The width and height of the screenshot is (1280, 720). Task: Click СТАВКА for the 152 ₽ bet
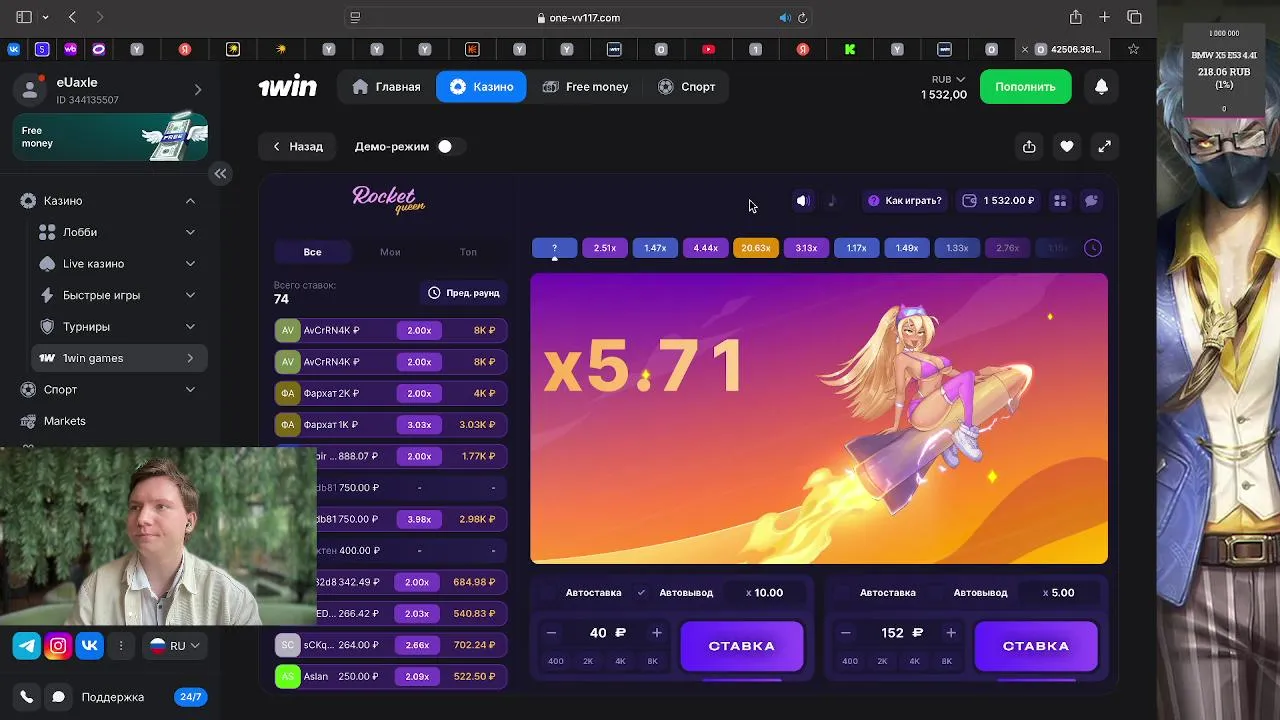point(1036,646)
